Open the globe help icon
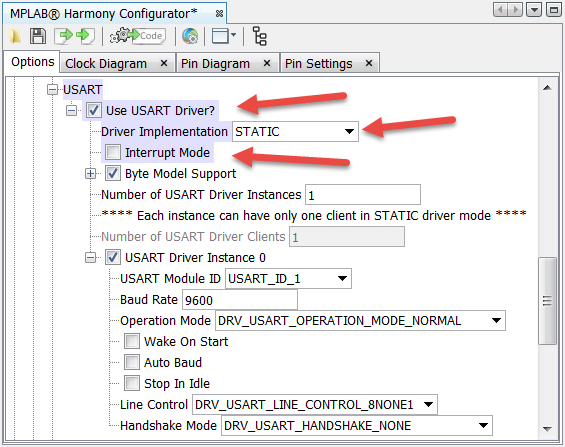Screen dimensions: 565x447 (190, 36)
